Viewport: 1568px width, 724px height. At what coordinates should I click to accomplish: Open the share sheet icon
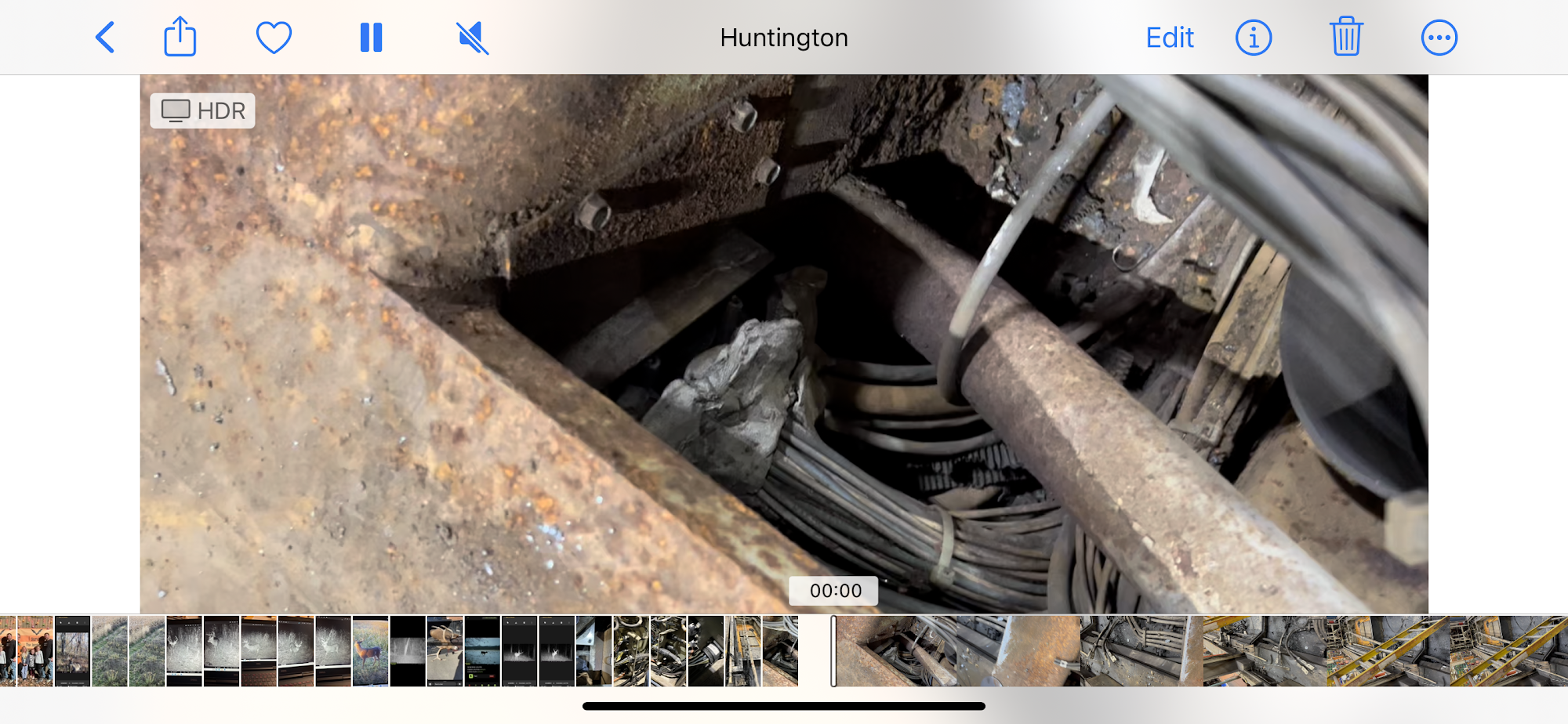coord(180,37)
